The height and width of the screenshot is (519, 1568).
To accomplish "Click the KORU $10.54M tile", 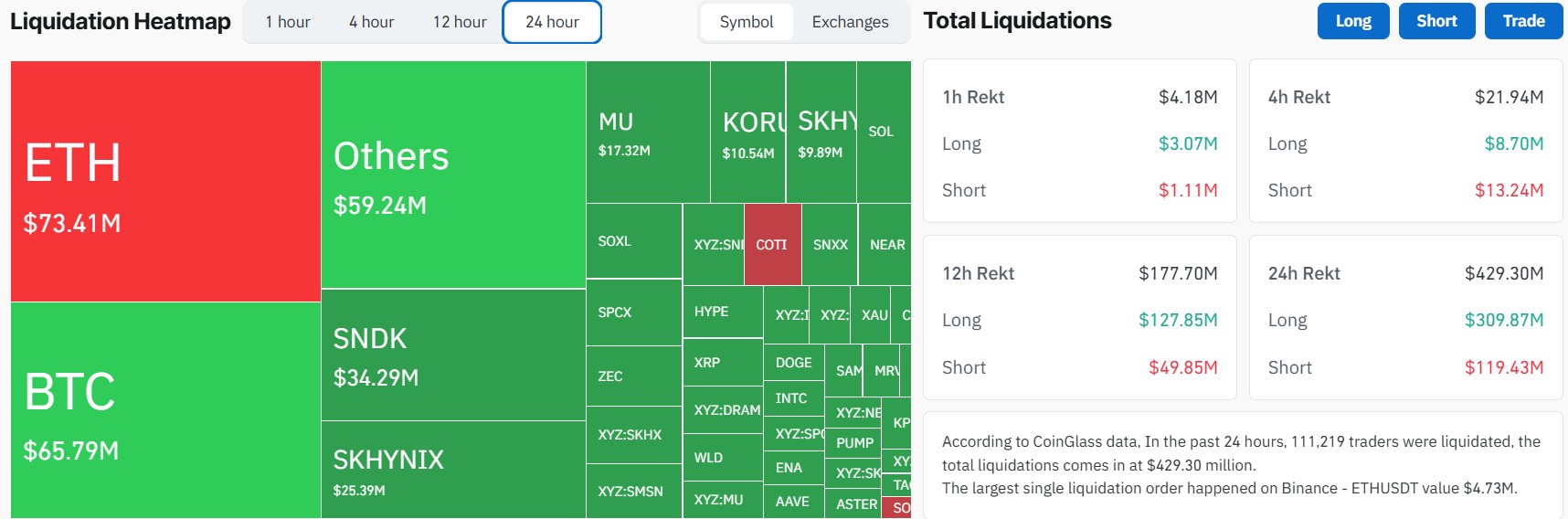I will coord(747,132).
